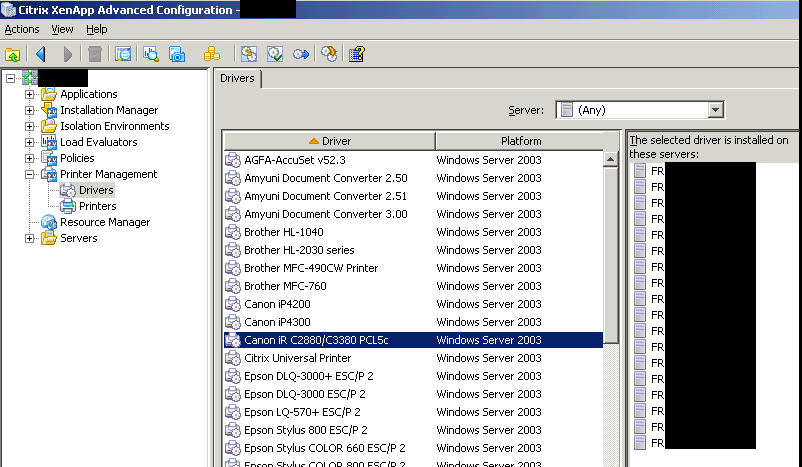Open the Actions menu

(x=21, y=29)
